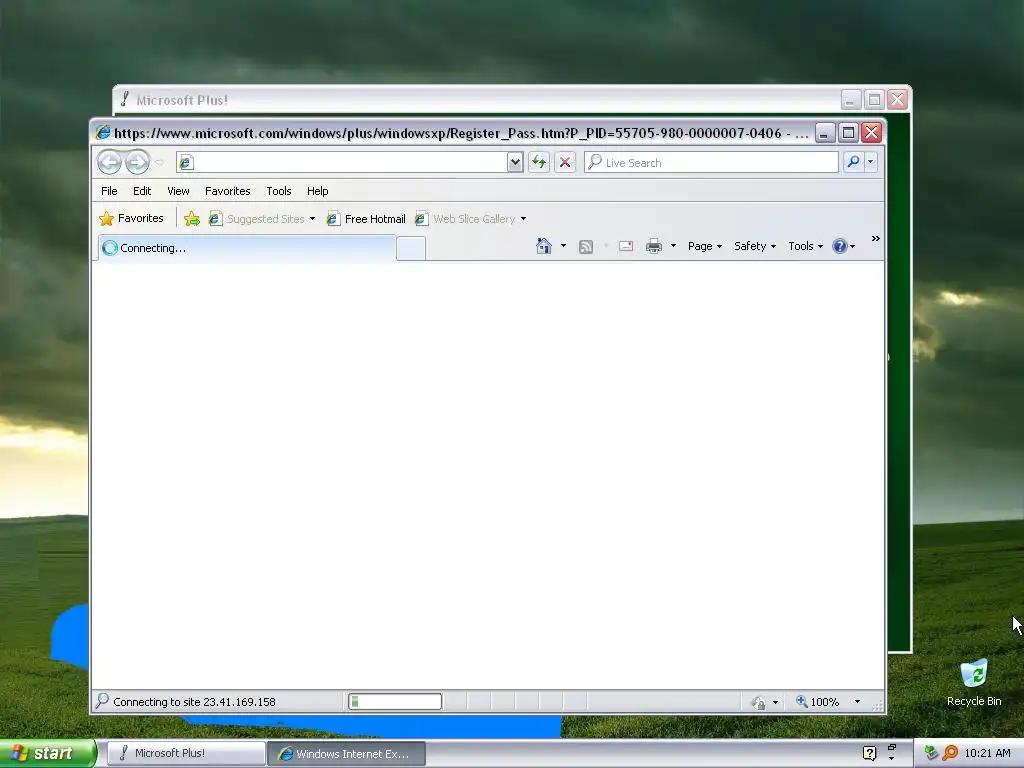Open a new tab button

[411, 249]
